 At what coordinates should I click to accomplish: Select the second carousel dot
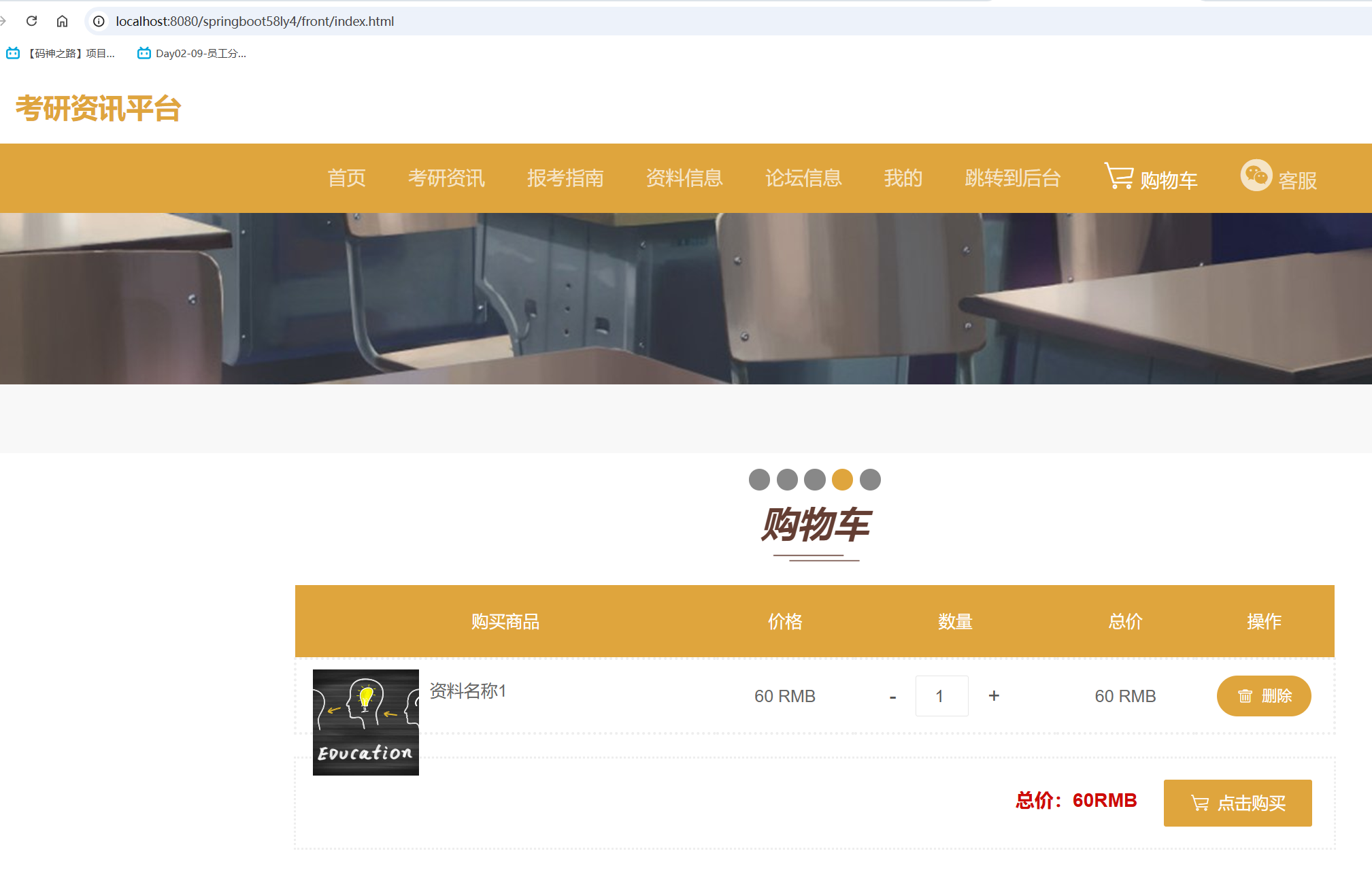click(x=787, y=480)
